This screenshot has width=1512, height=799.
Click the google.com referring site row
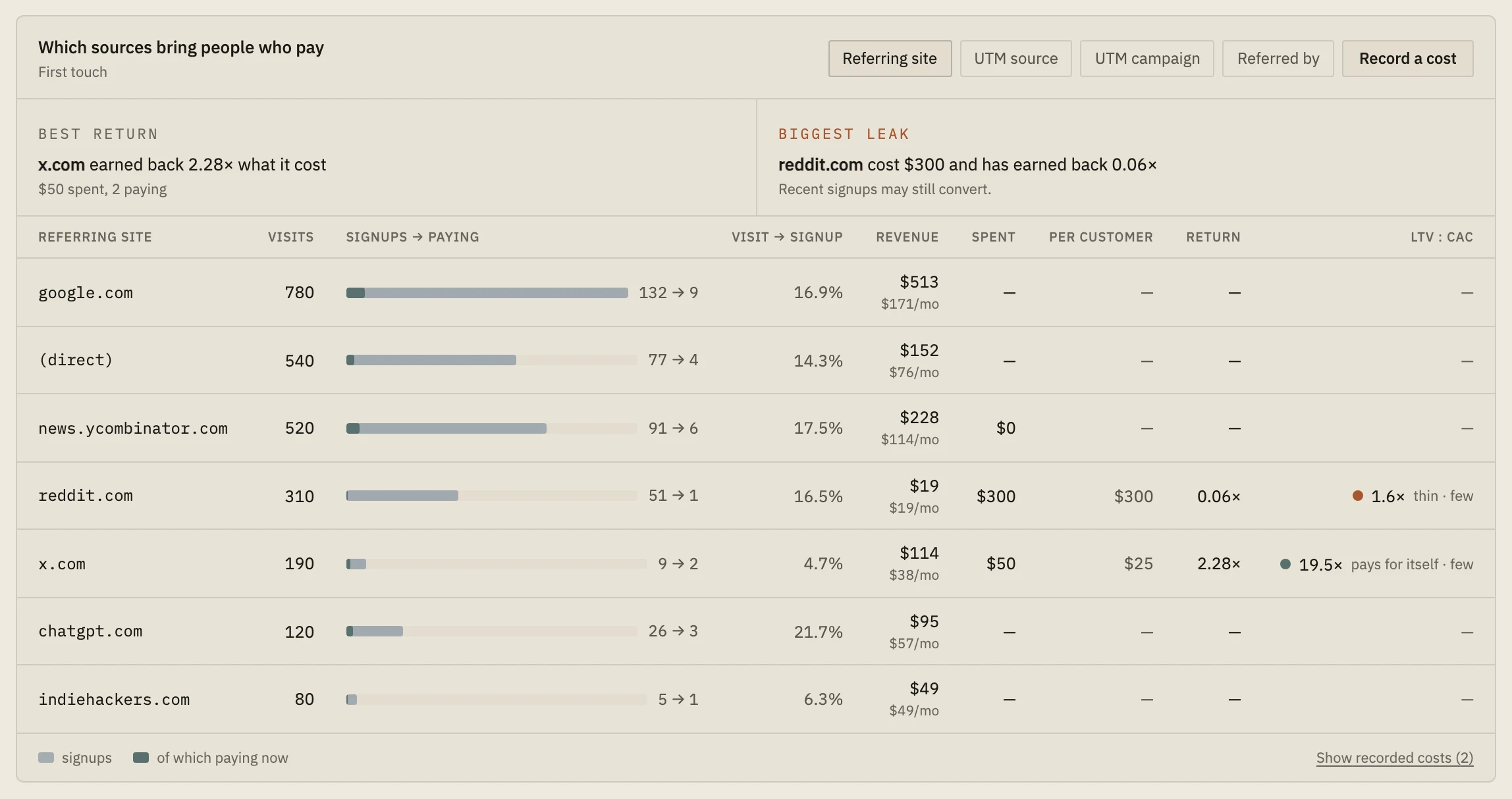(756, 292)
